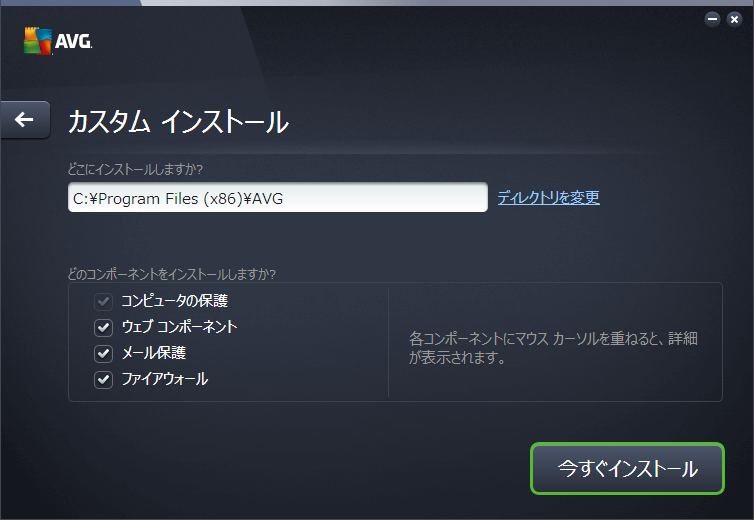Close the AVG installer window

click(x=734, y=19)
